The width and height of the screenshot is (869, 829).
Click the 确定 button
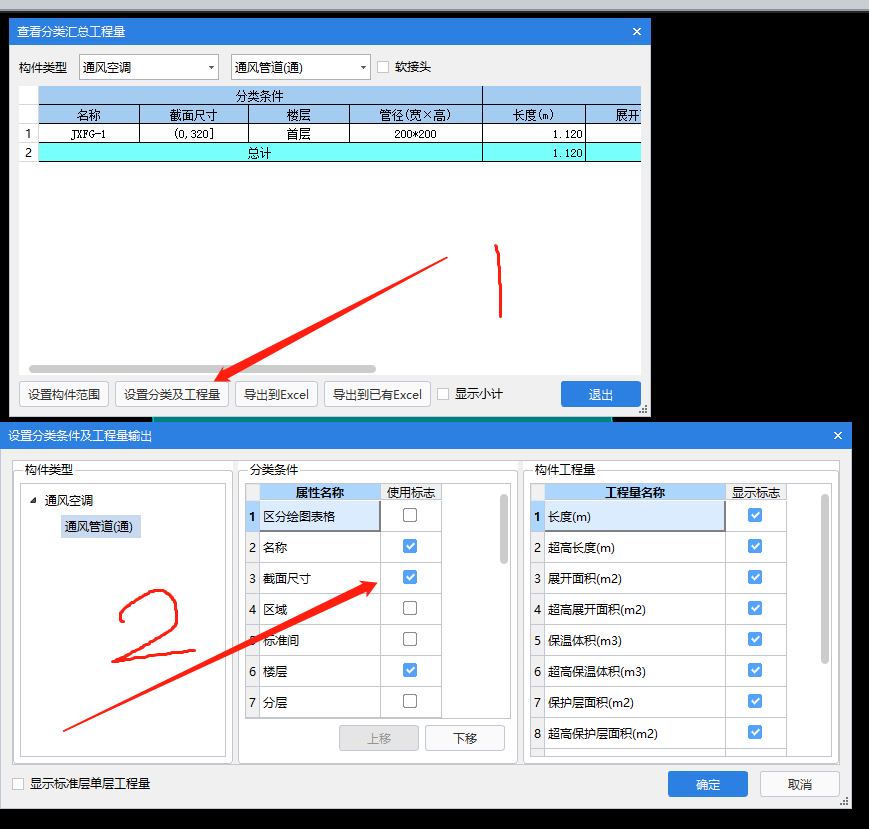coord(708,784)
